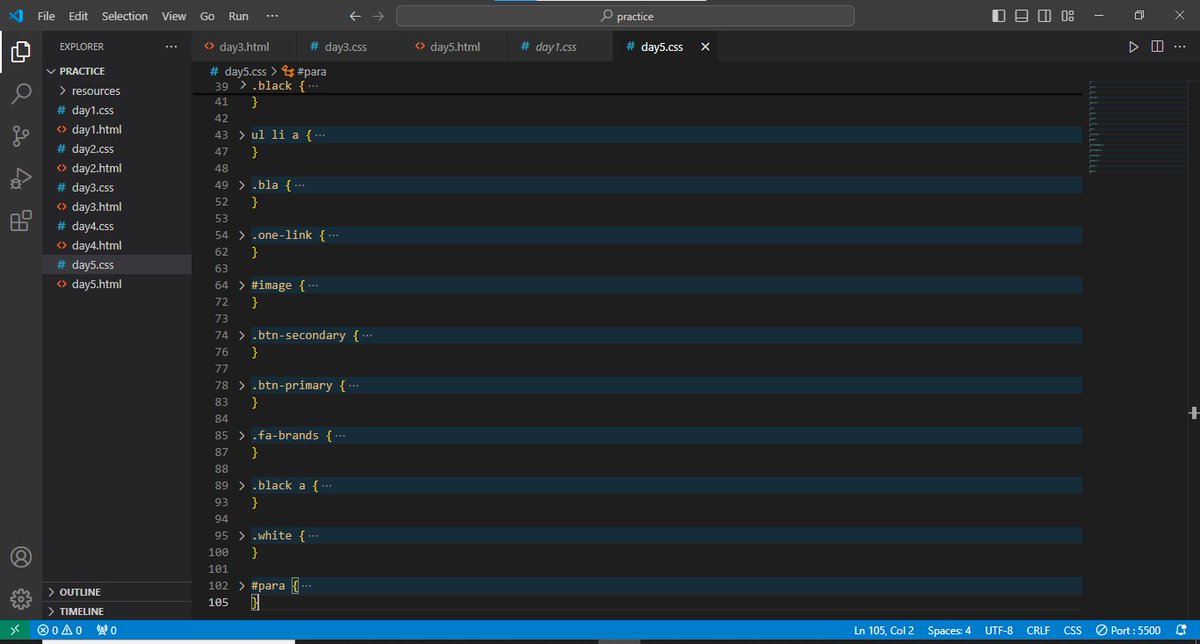Image resolution: width=1200 pixels, height=644 pixels.
Task: Toggle the Primary Side Bar layout icon
Action: coord(998,16)
